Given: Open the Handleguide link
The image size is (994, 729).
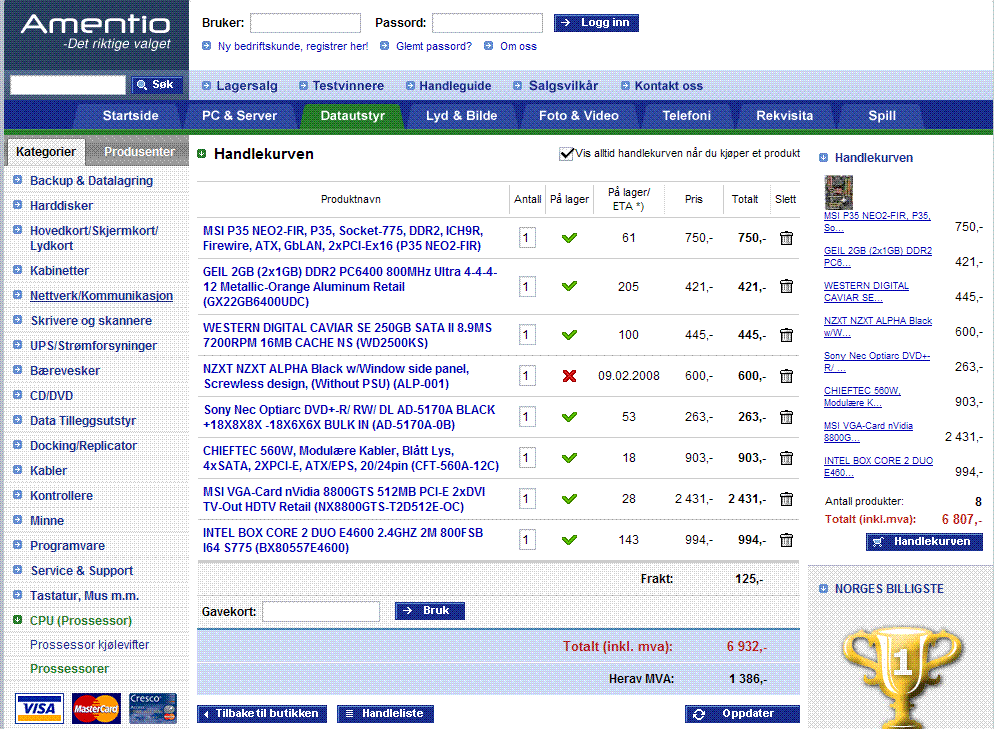Looking at the screenshot, I should point(455,86).
